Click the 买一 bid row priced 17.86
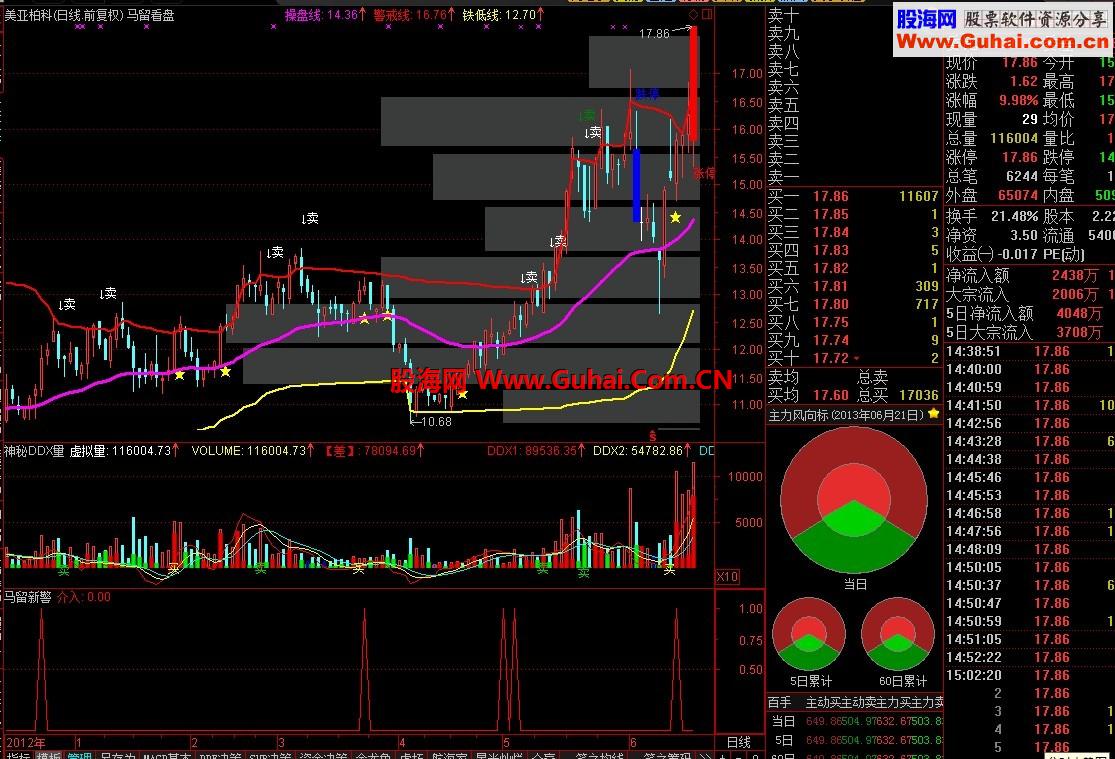The height and width of the screenshot is (759, 1115). click(853, 196)
